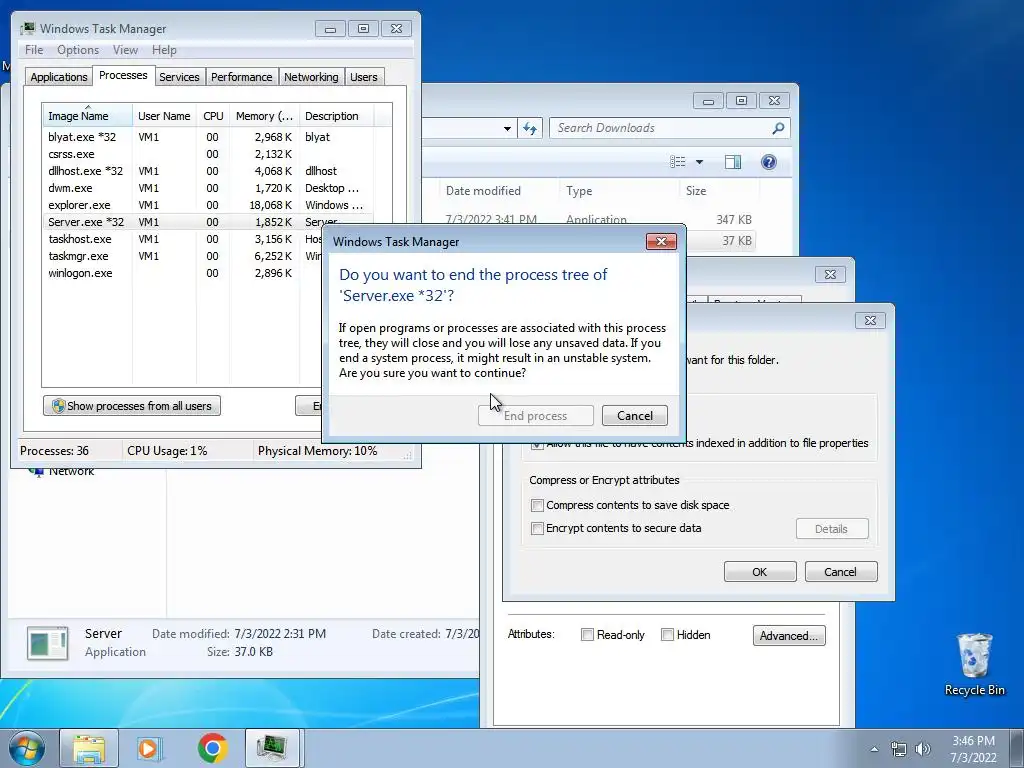The image size is (1024, 768).
Task: Sort processes by Description column
Action: 336,116
